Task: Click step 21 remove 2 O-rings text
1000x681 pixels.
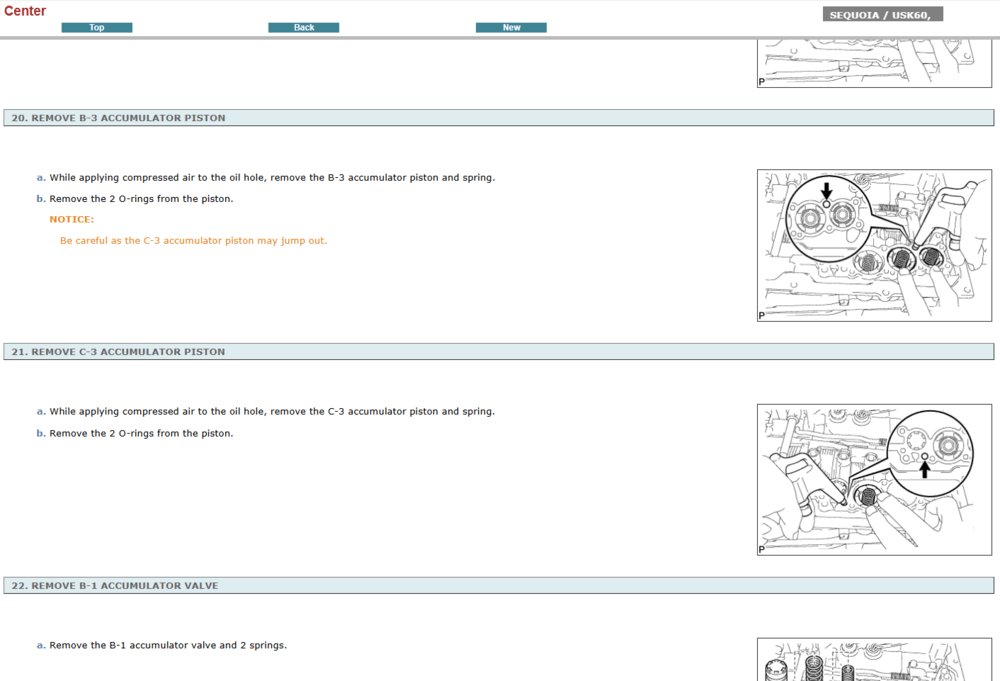Action: tap(141, 434)
